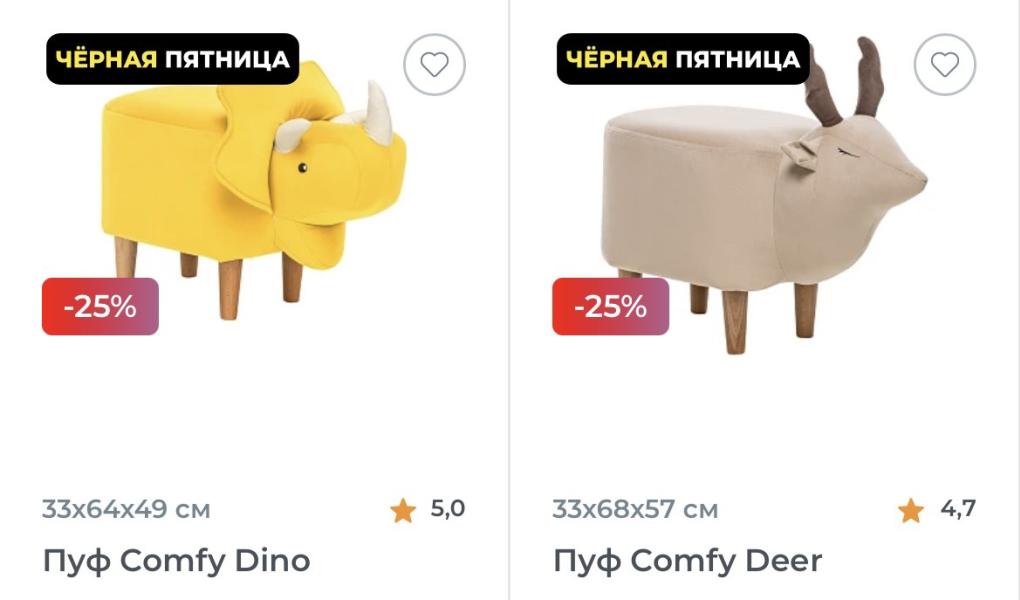The height and width of the screenshot is (600, 1020).
Task: Open the beige Deer pouf image
Action: pyautogui.click(x=764, y=195)
